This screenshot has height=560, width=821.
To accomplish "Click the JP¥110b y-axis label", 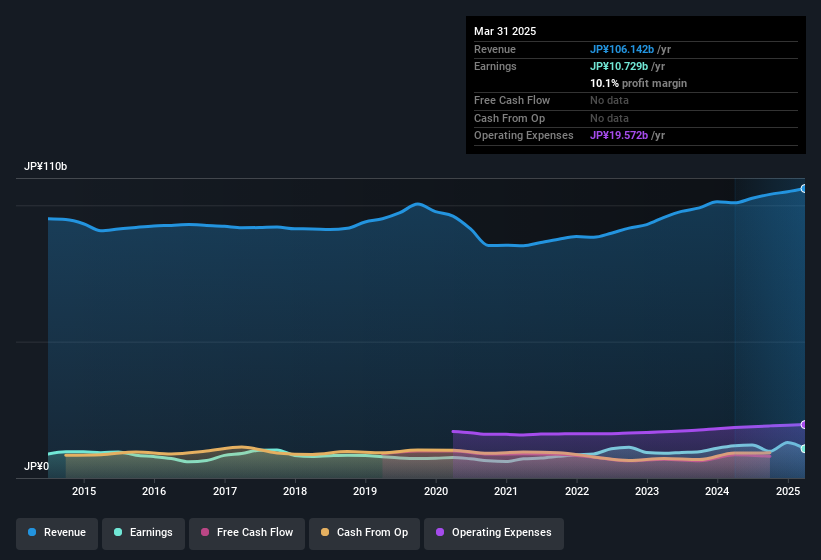I will 46,166.
